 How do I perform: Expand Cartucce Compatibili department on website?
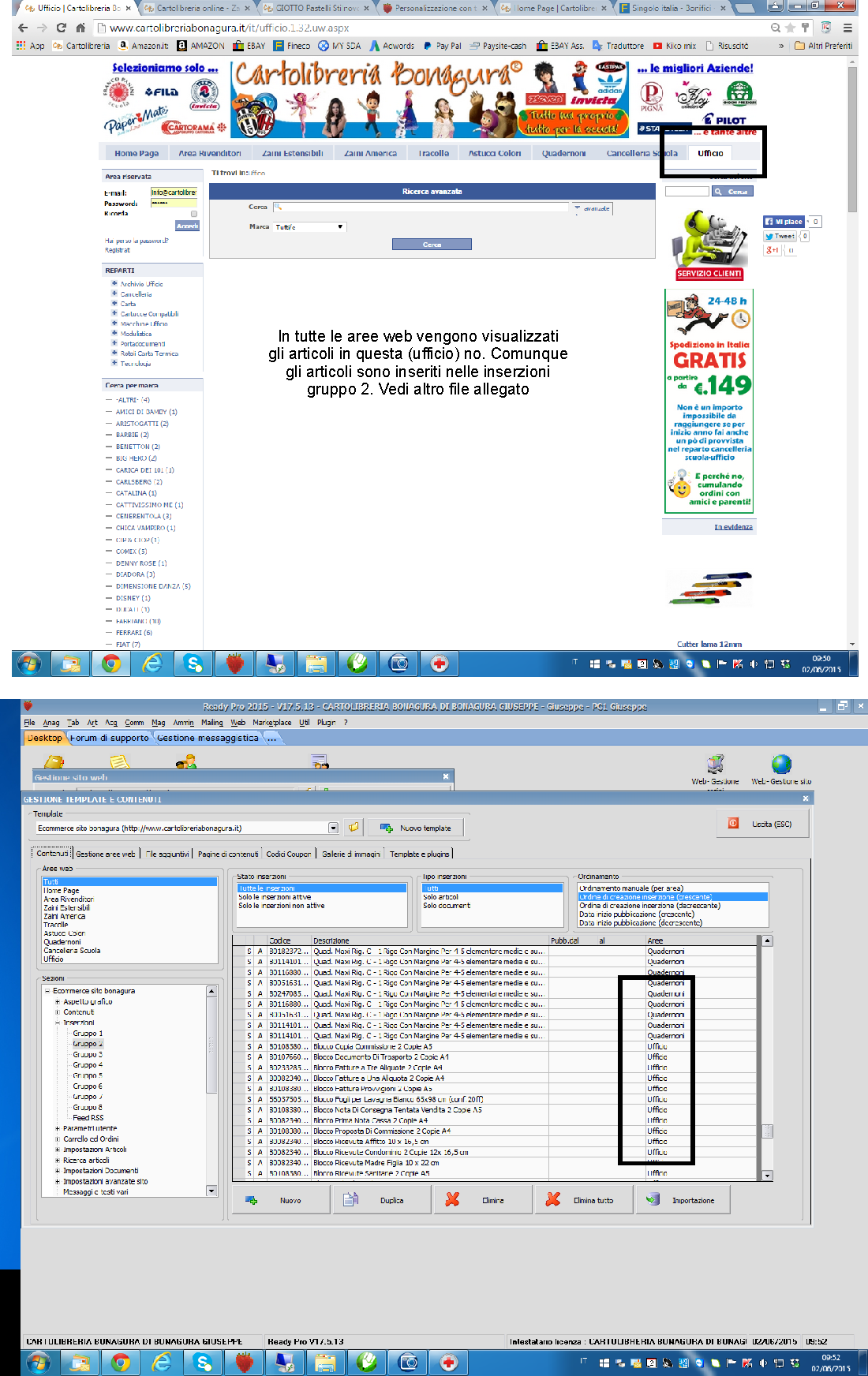pos(114,313)
